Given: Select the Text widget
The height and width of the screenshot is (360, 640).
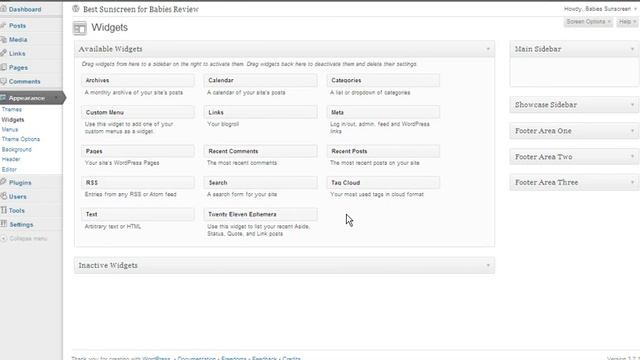Looking at the screenshot, I should coord(138,214).
